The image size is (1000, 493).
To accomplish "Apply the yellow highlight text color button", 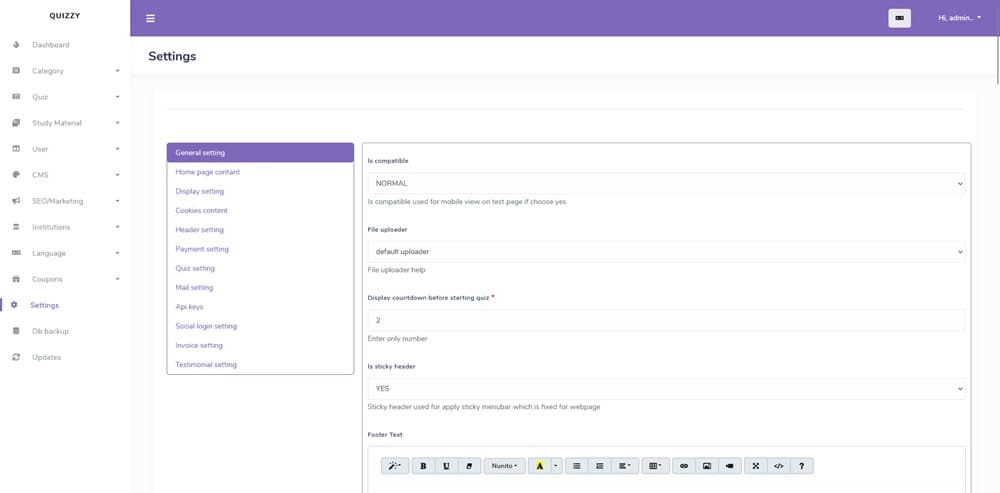I will click(540, 466).
